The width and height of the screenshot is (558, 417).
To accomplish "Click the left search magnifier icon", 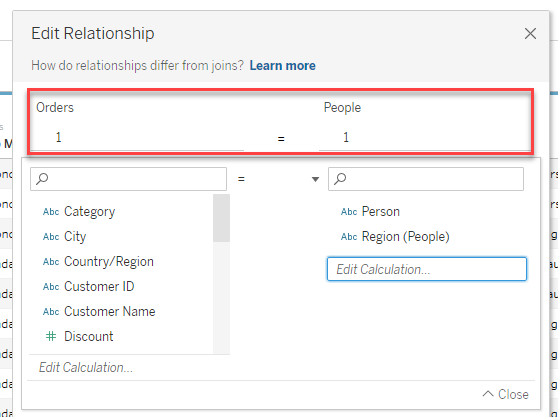I will [x=42, y=178].
